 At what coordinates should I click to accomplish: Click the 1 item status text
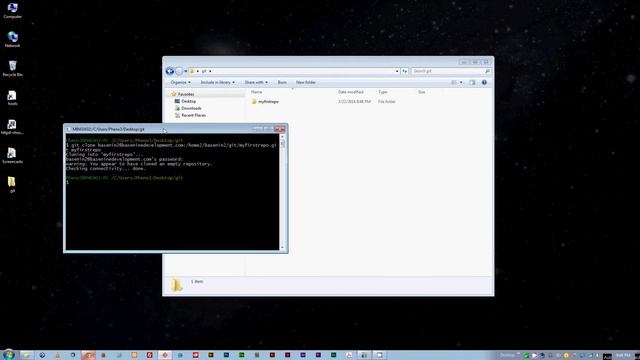coord(197,282)
